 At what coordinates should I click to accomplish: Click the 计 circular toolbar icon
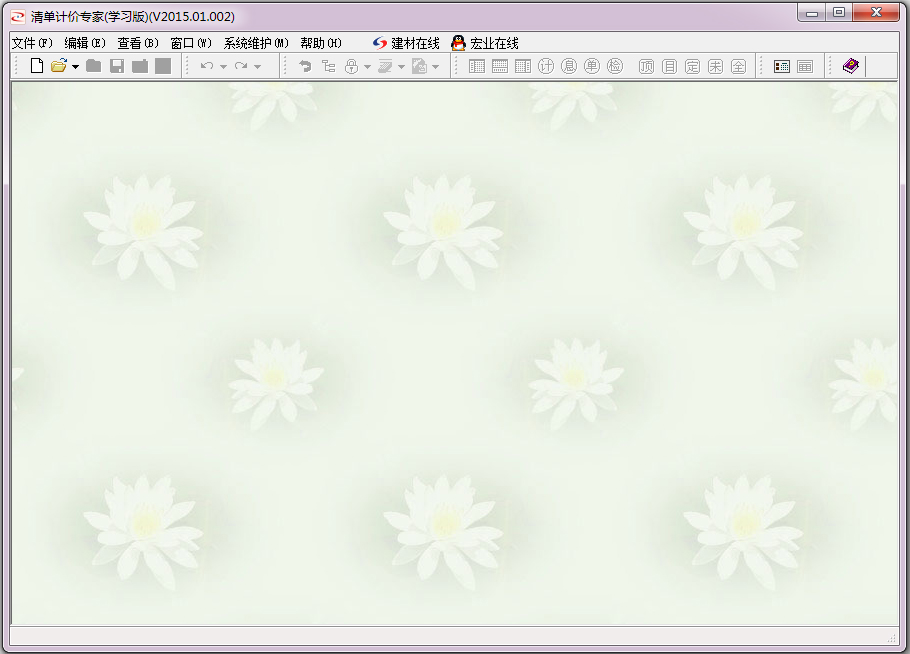[x=546, y=66]
